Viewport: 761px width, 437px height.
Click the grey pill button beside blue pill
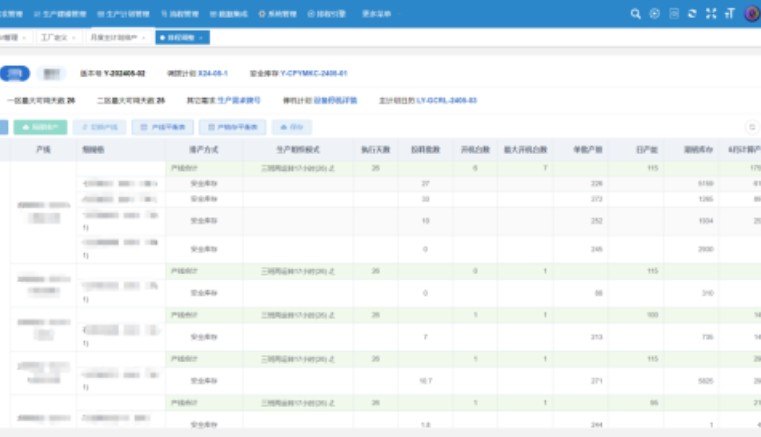(52, 73)
